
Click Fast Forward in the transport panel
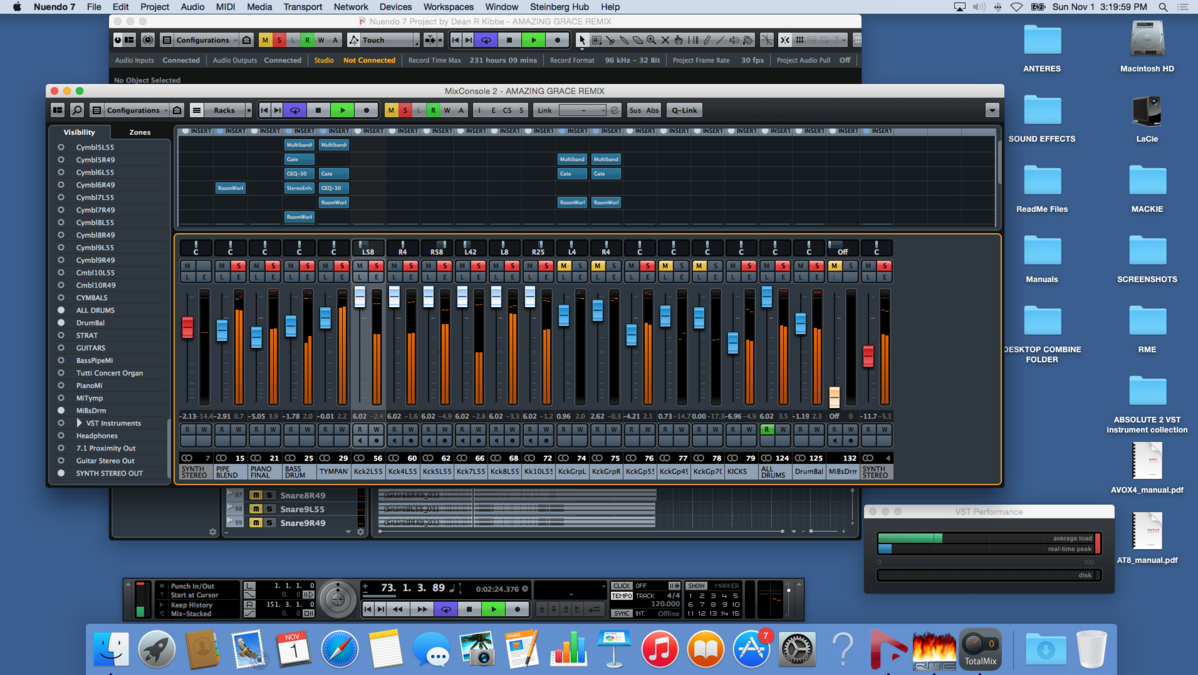tap(421, 609)
